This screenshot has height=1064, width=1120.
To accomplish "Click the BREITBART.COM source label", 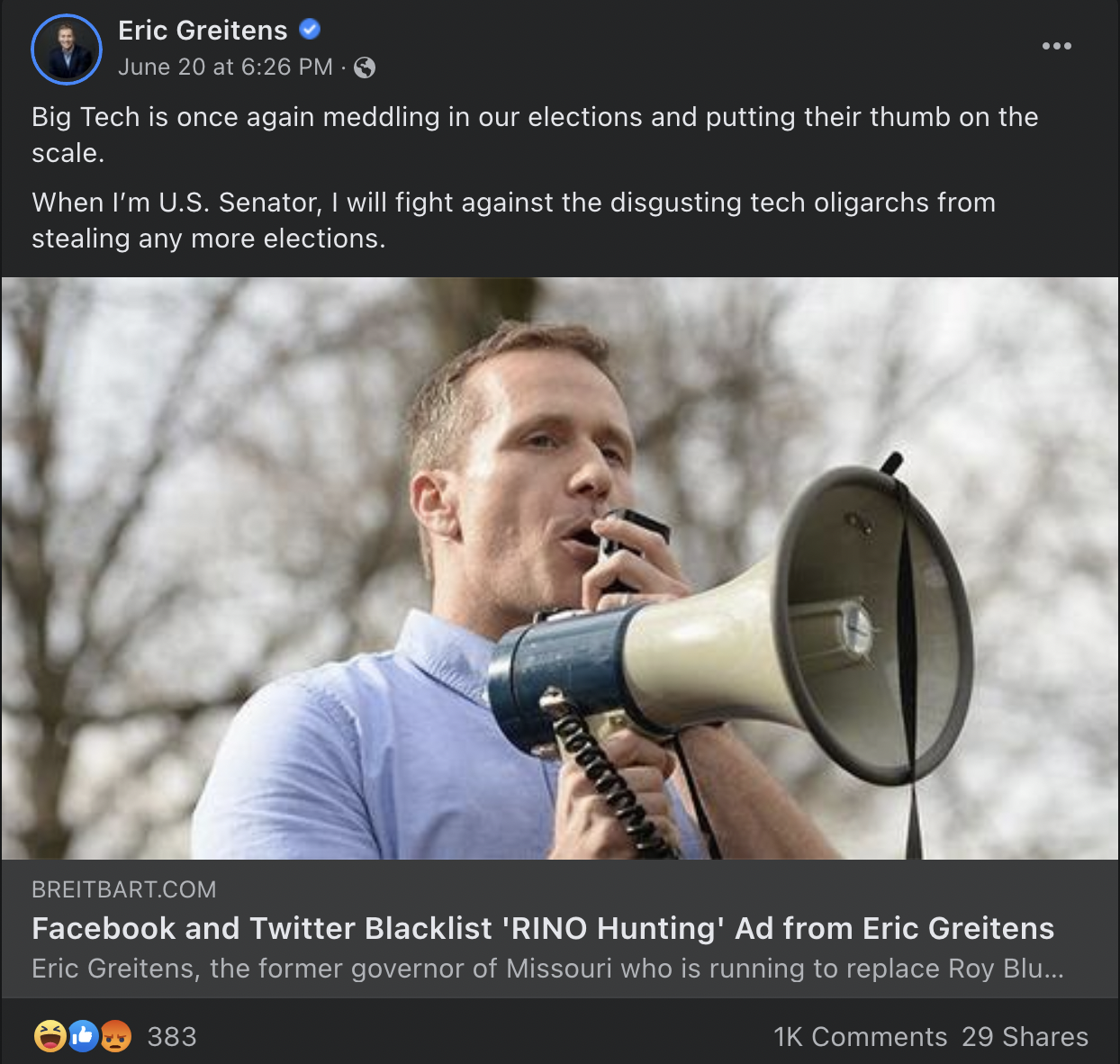I will coord(123,889).
